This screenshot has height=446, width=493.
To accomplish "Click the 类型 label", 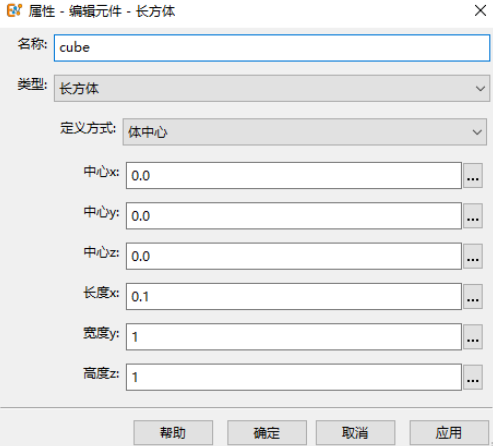I will tap(32, 84).
